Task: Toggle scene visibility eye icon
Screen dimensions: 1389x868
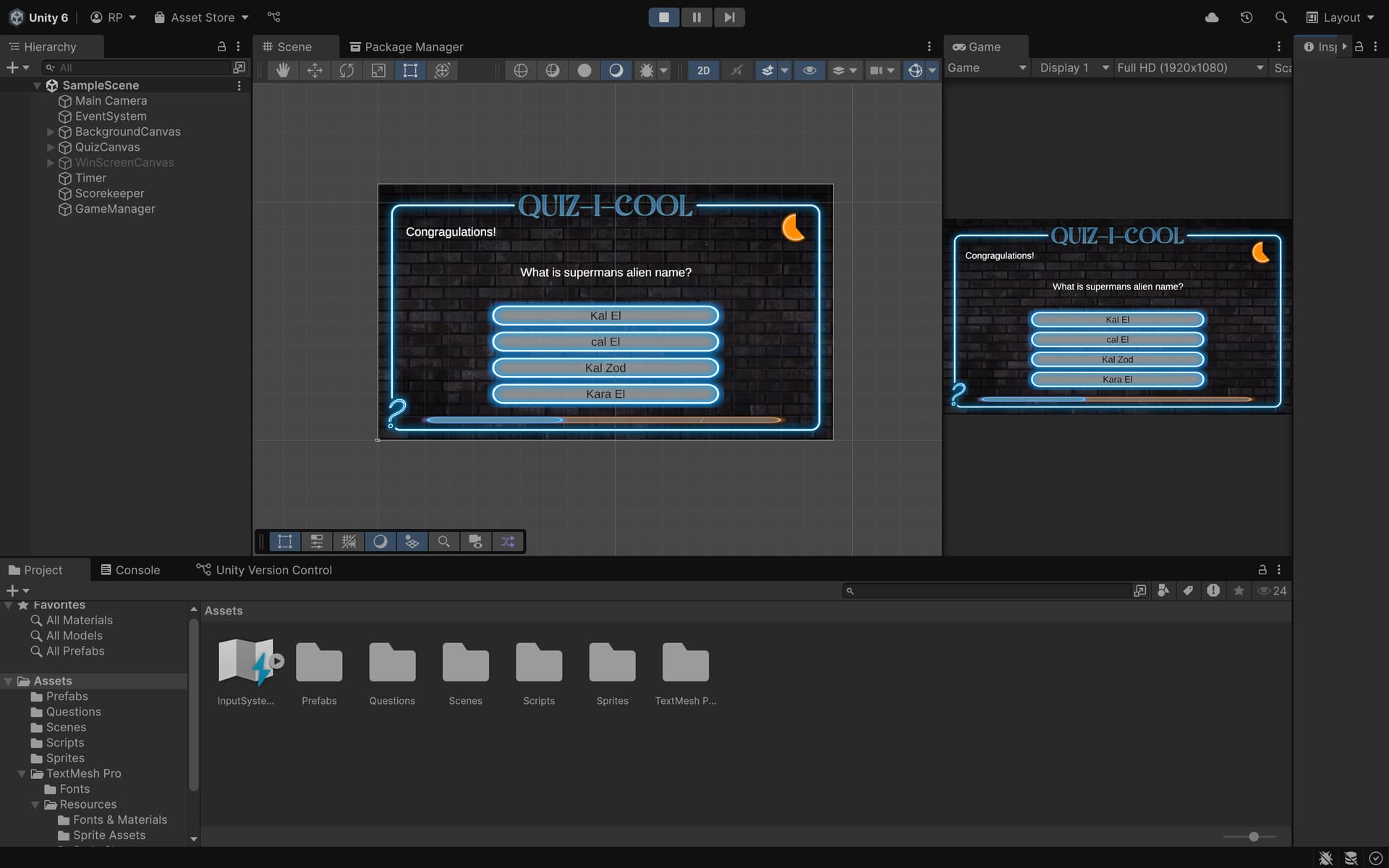Action: click(810, 70)
